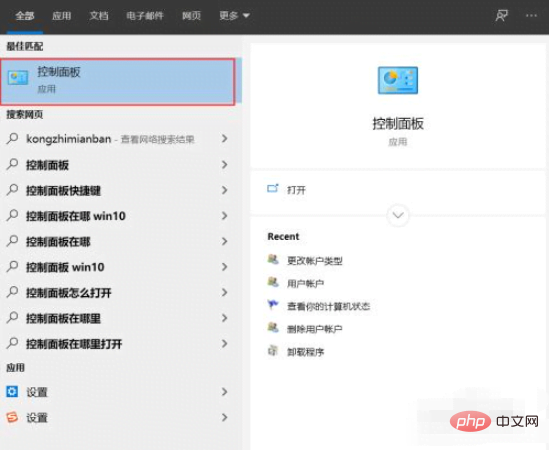The width and height of the screenshot is (549, 454).
Task: Click the user icon beside 更改帐户类型
Action: tap(273, 259)
